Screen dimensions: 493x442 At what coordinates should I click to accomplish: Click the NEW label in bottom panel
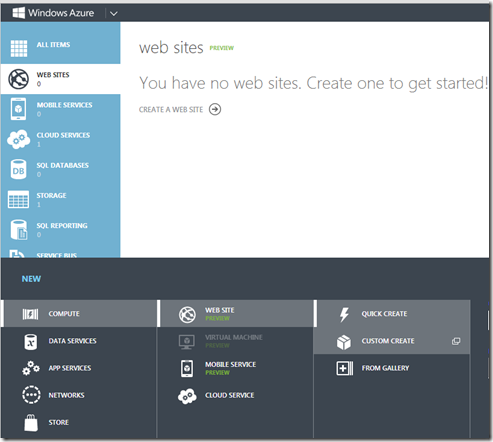pos(31,279)
